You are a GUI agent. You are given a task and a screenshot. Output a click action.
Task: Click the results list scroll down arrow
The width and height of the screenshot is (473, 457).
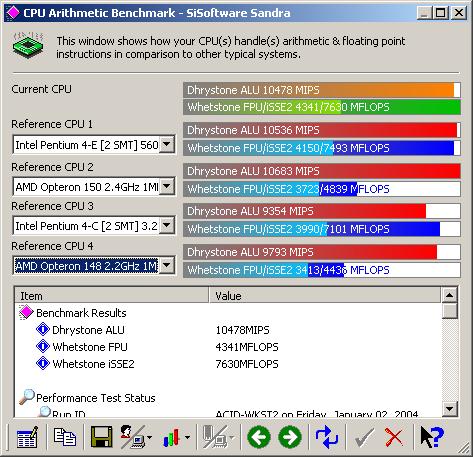tap(449, 408)
